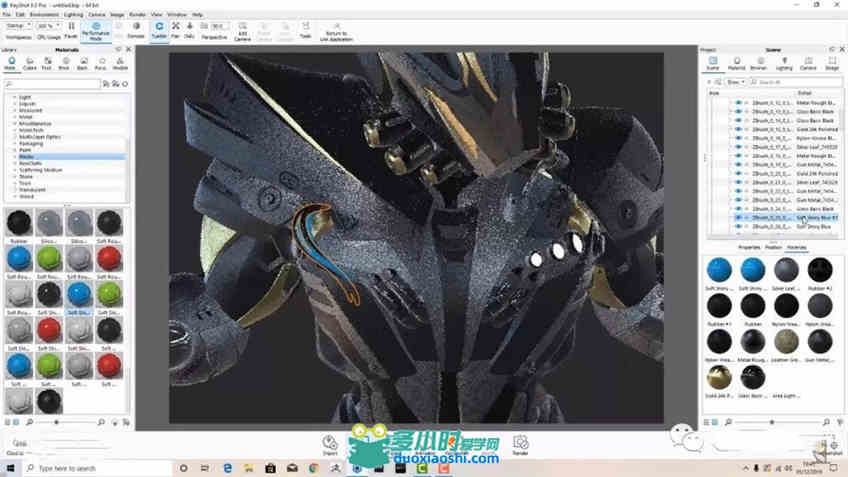This screenshot has width=848, height=477.
Task: Switch to the Materials sub-tab under scene tree
Action: [x=796, y=247]
